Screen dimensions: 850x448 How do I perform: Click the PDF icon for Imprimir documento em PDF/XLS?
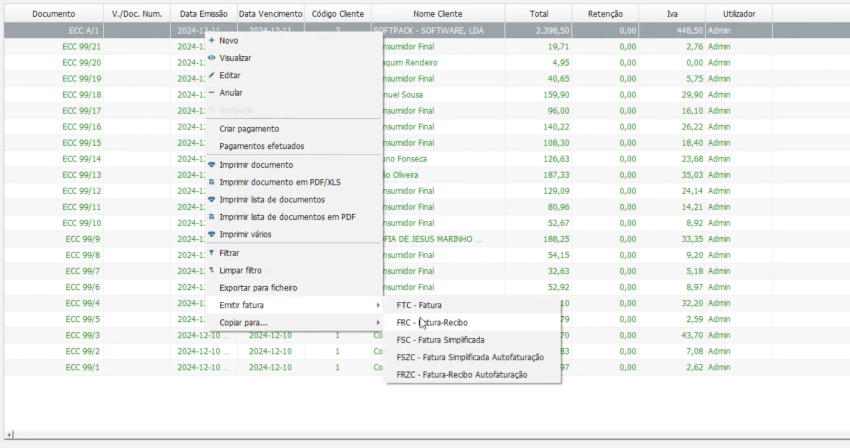[211, 182]
